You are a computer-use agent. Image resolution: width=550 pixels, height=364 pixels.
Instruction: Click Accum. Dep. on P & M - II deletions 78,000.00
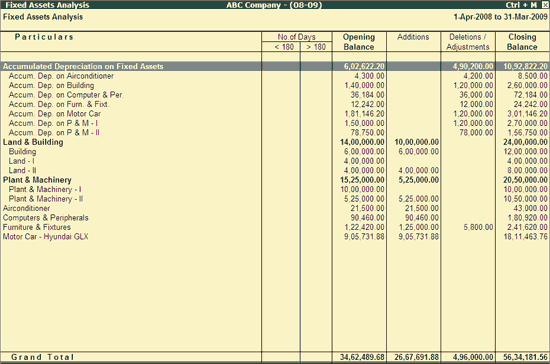pyautogui.click(x=476, y=133)
